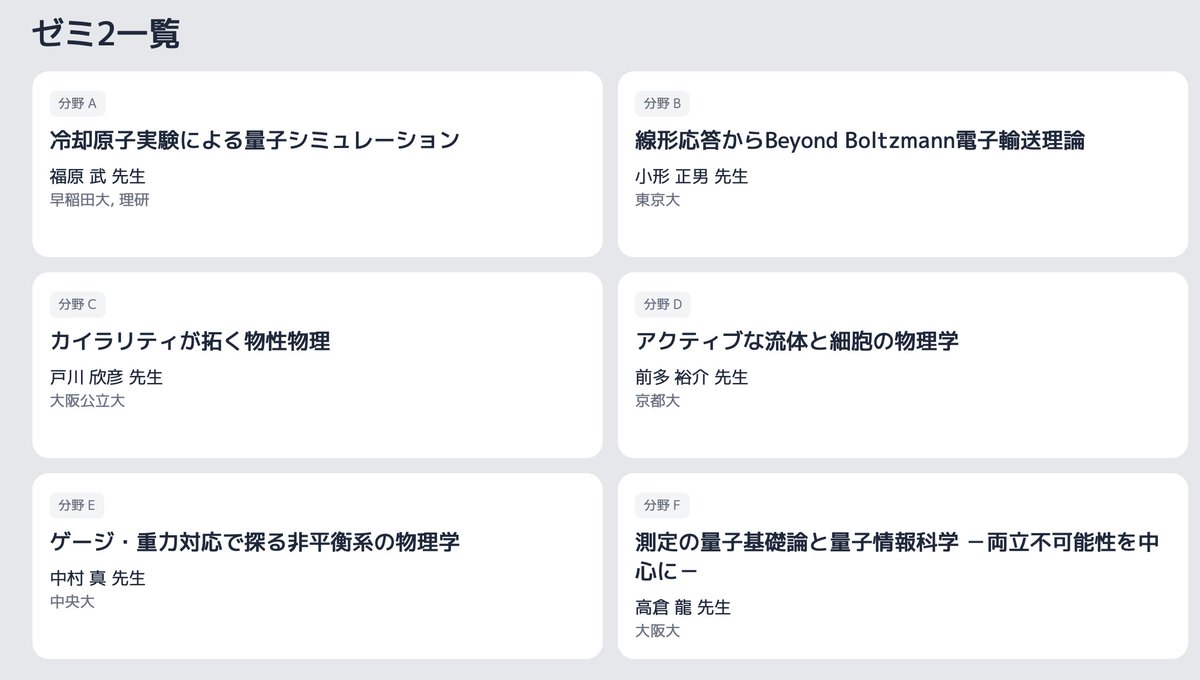Viewport: 1200px width, 680px height.
Task: Select the lecturer name 戸川 欣彦 先生
Action: click(106, 378)
